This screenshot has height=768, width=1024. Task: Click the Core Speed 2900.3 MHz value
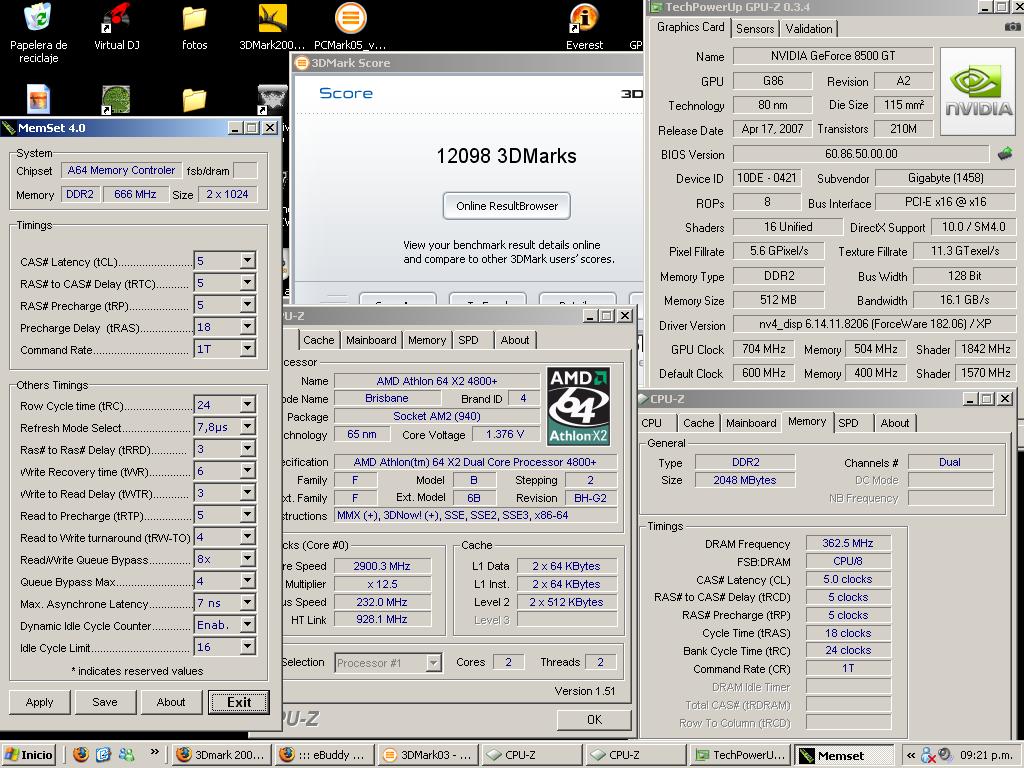(382, 566)
